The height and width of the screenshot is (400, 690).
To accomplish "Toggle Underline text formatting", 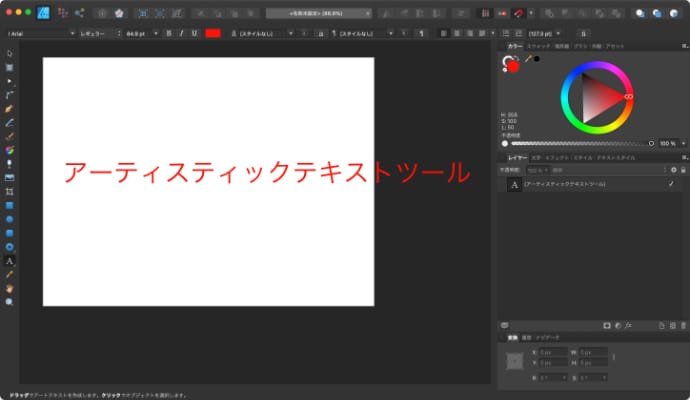I will point(192,33).
